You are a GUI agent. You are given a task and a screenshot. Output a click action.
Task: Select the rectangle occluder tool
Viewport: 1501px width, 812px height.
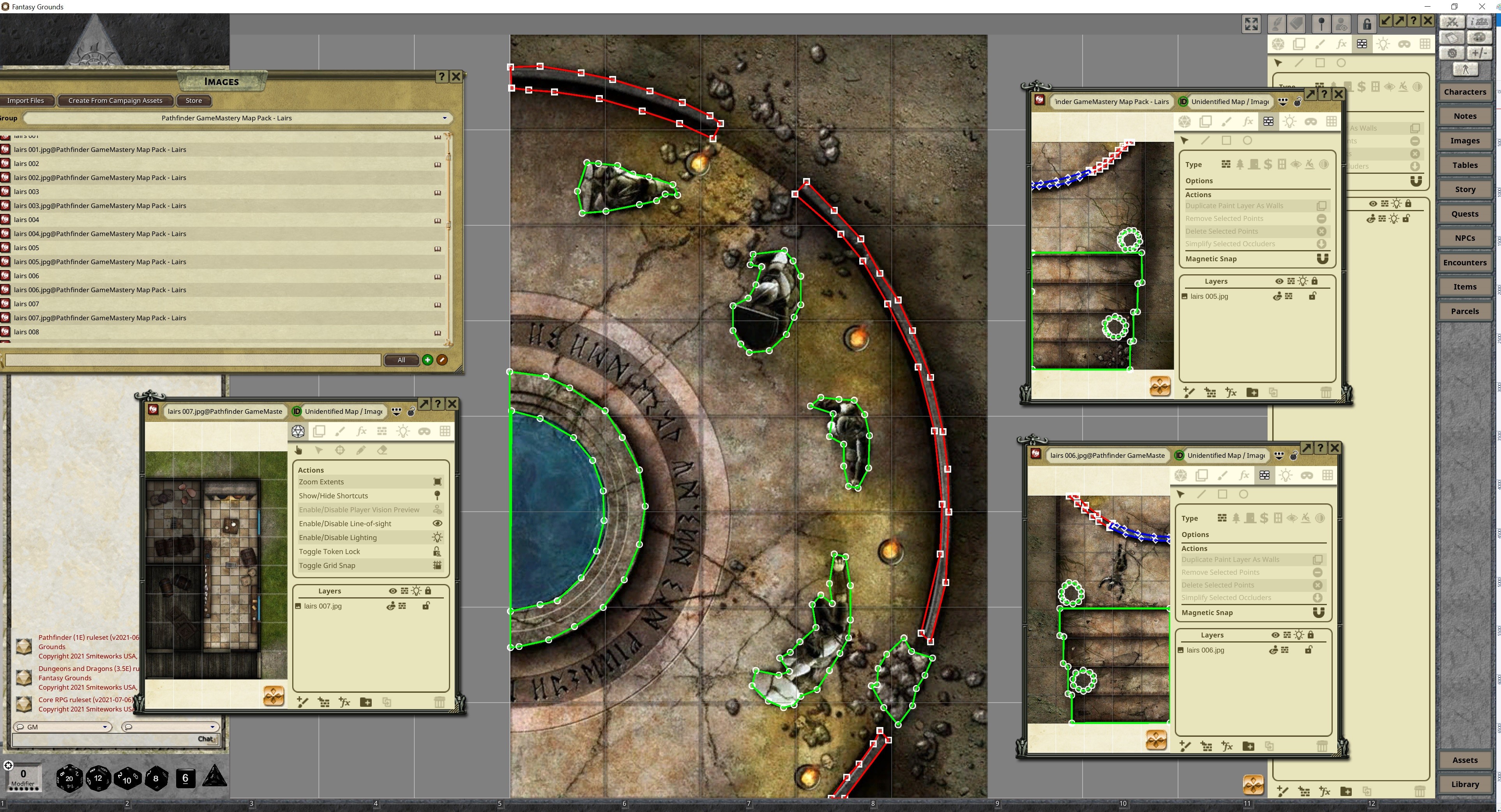click(x=1227, y=140)
